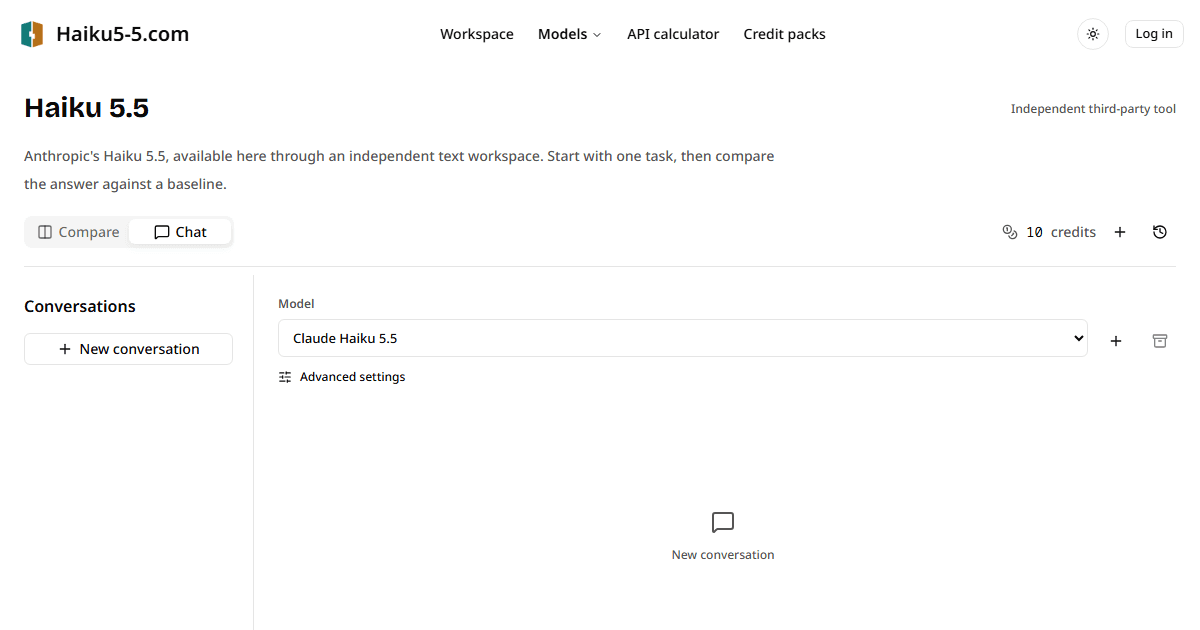Open the Credit packs page
The width and height of the screenshot is (1200, 630).
pyautogui.click(x=784, y=34)
